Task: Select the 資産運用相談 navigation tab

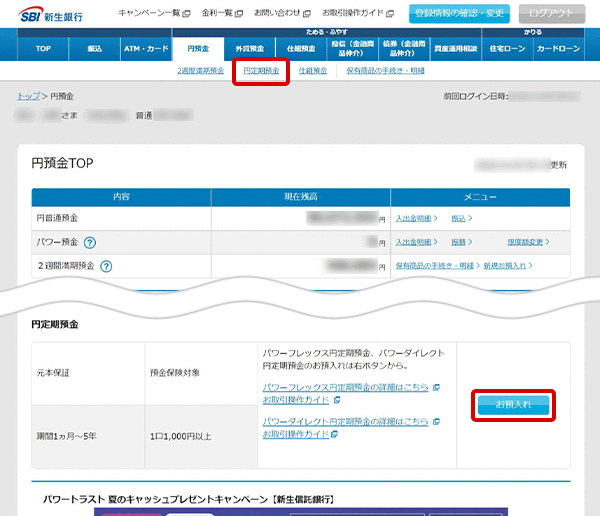Action: point(456,49)
